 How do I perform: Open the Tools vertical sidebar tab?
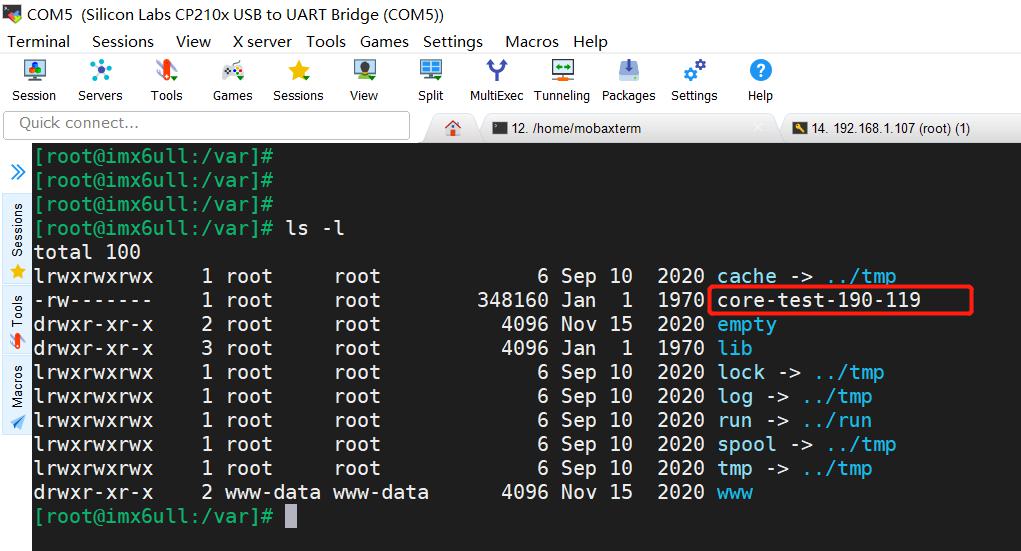coord(18,321)
